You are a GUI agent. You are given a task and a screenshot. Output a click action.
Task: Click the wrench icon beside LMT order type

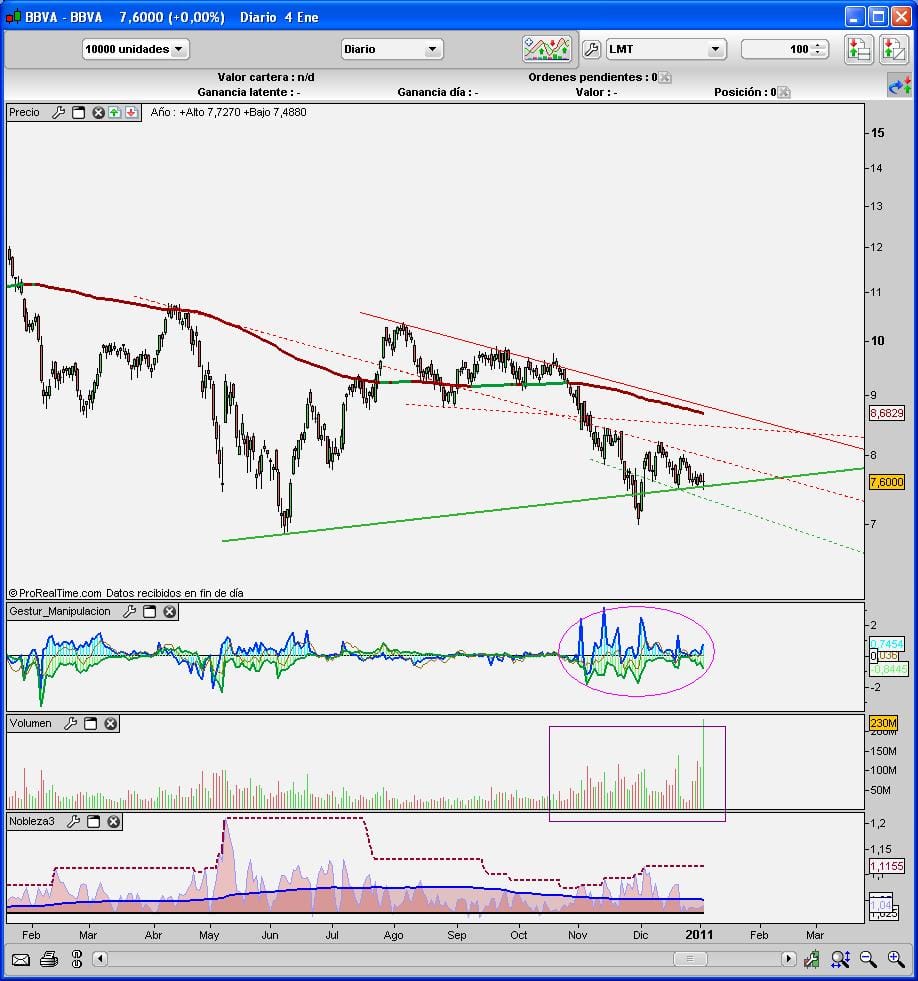pos(590,49)
